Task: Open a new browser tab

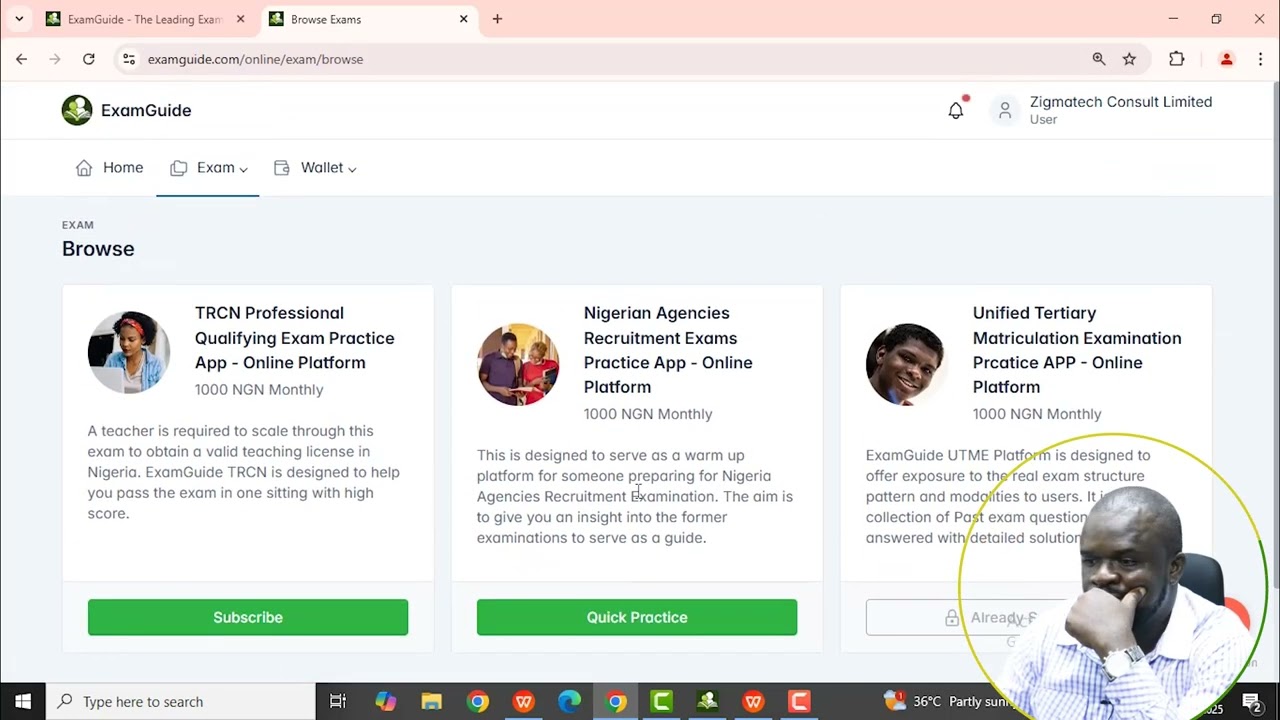Action: [497, 19]
